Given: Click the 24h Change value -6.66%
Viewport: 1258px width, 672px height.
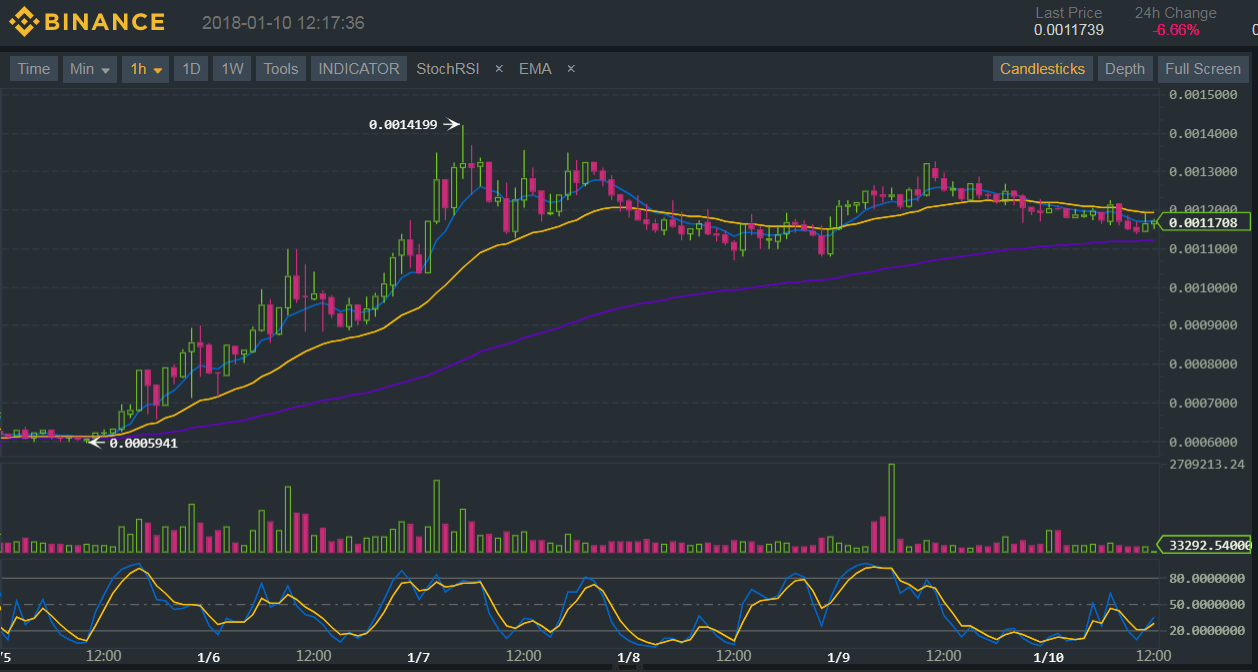Looking at the screenshot, I should point(1176,30).
